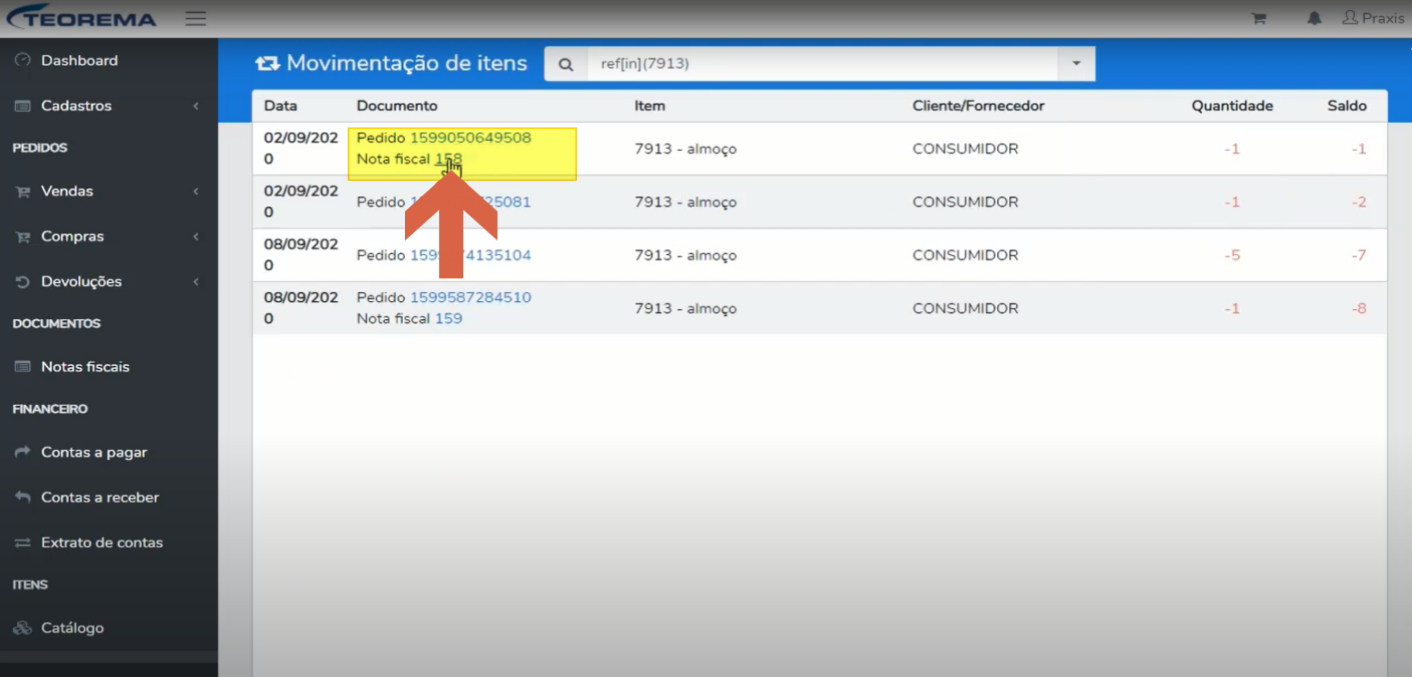Click the Dashboard gauge icon
Image resolution: width=1412 pixels, height=677 pixels.
[x=23, y=61]
